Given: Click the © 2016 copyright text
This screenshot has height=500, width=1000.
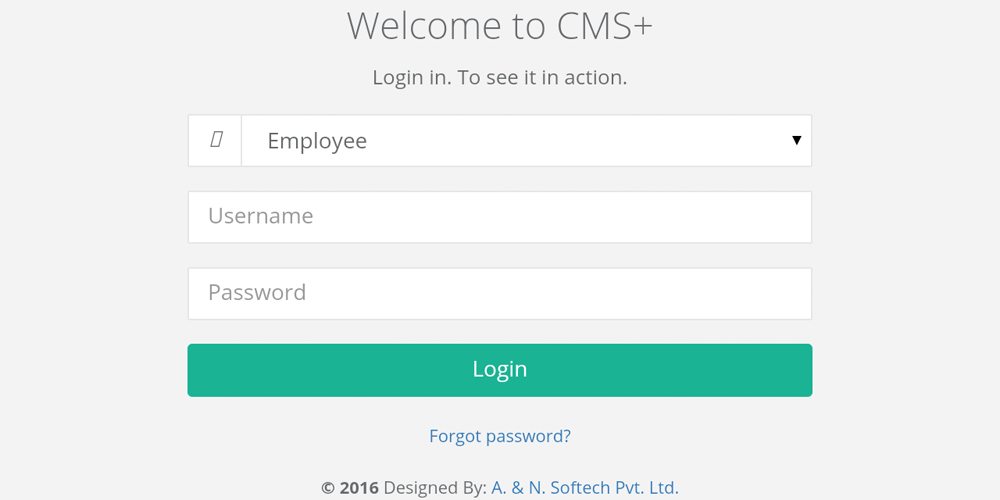Looking at the screenshot, I should (x=350, y=488).
